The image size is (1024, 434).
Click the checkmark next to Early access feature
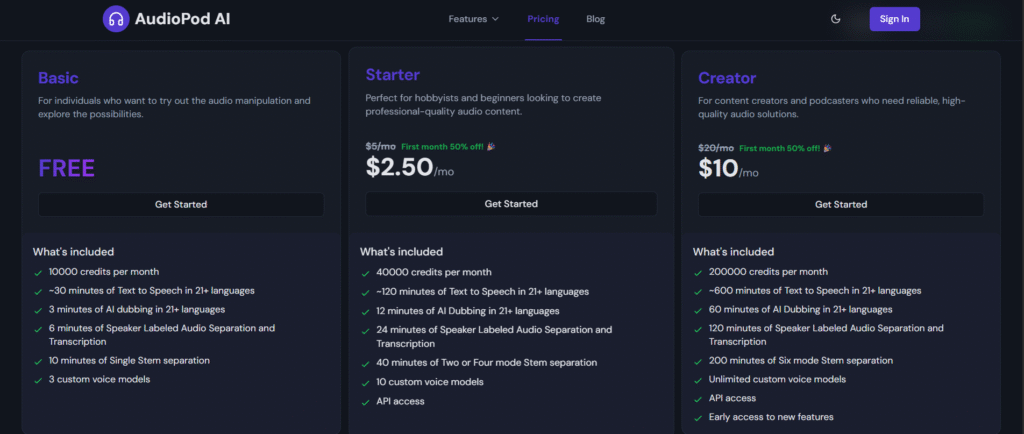coord(698,417)
